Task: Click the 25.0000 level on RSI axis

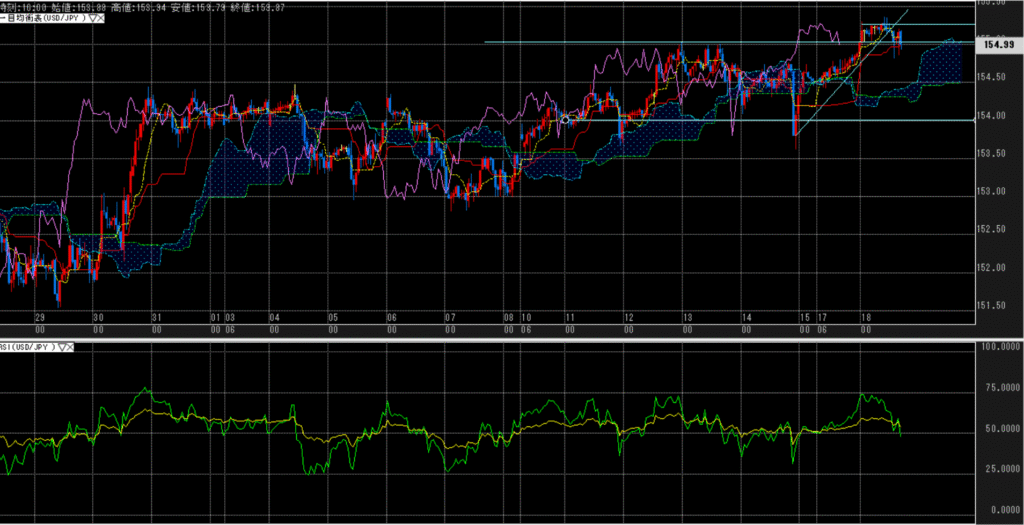Action: pyautogui.click(x=996, y=469)
